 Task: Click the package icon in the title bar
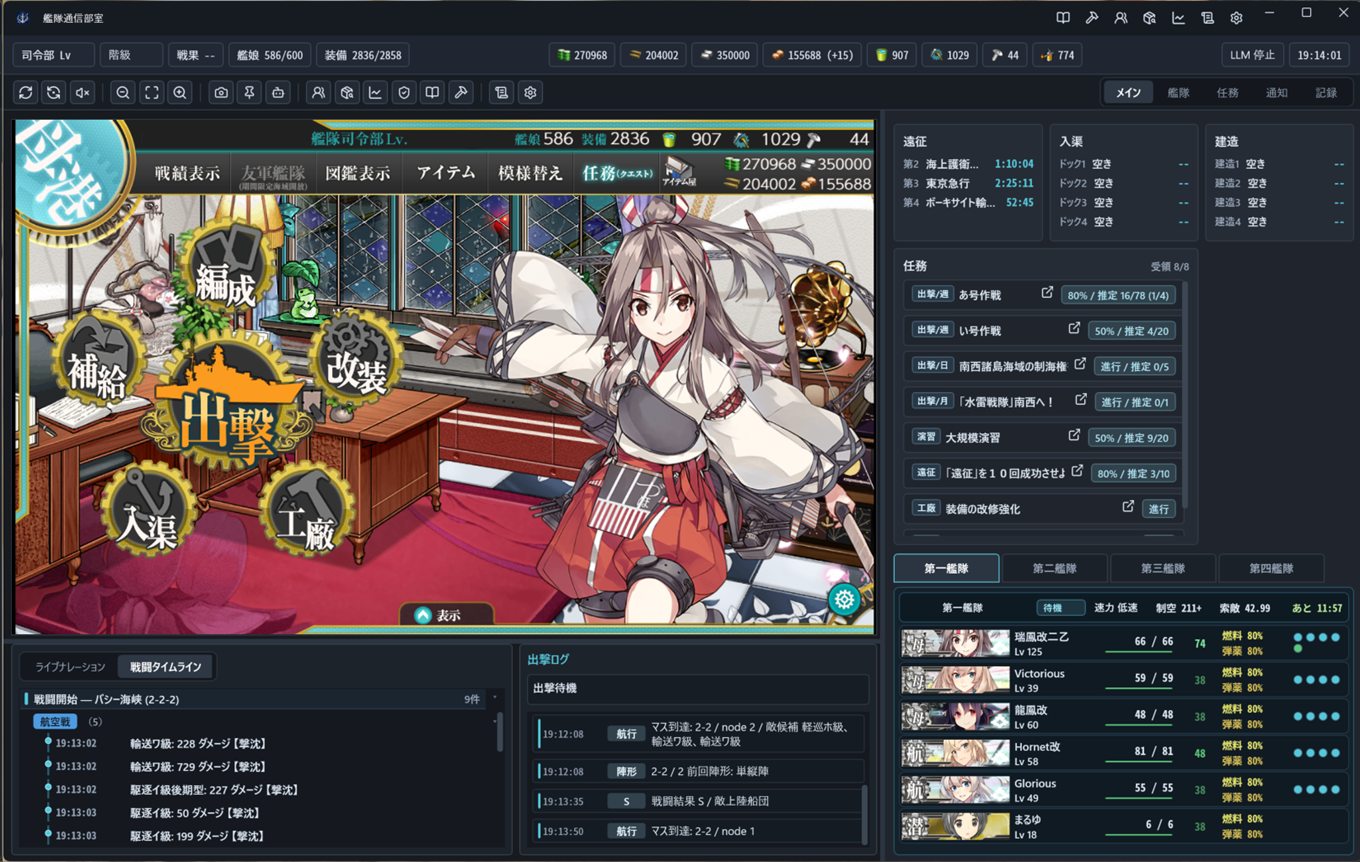(x=1150, y=17)
